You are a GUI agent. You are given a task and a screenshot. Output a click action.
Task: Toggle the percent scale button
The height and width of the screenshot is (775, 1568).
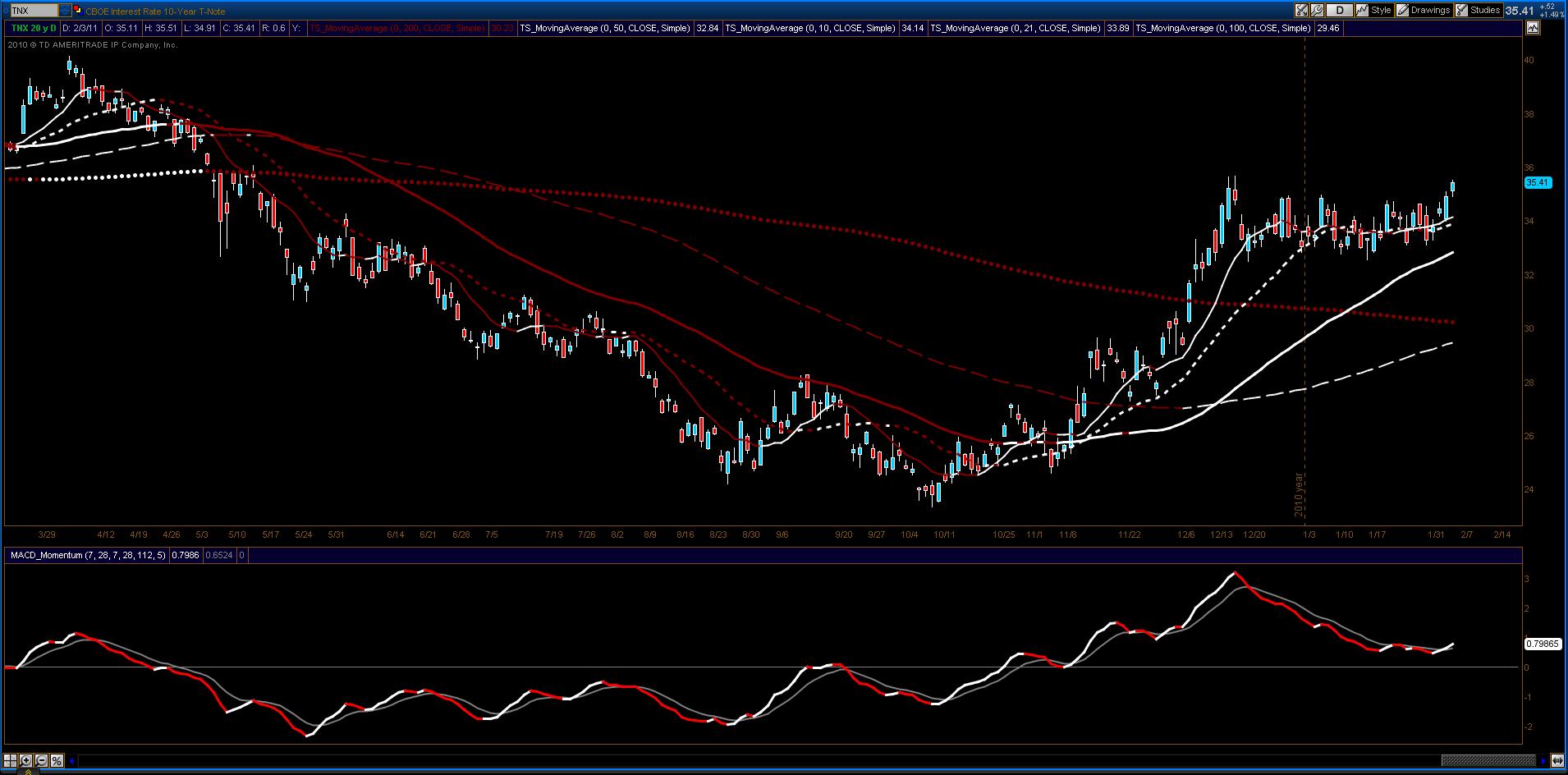(x=57, y=760)
